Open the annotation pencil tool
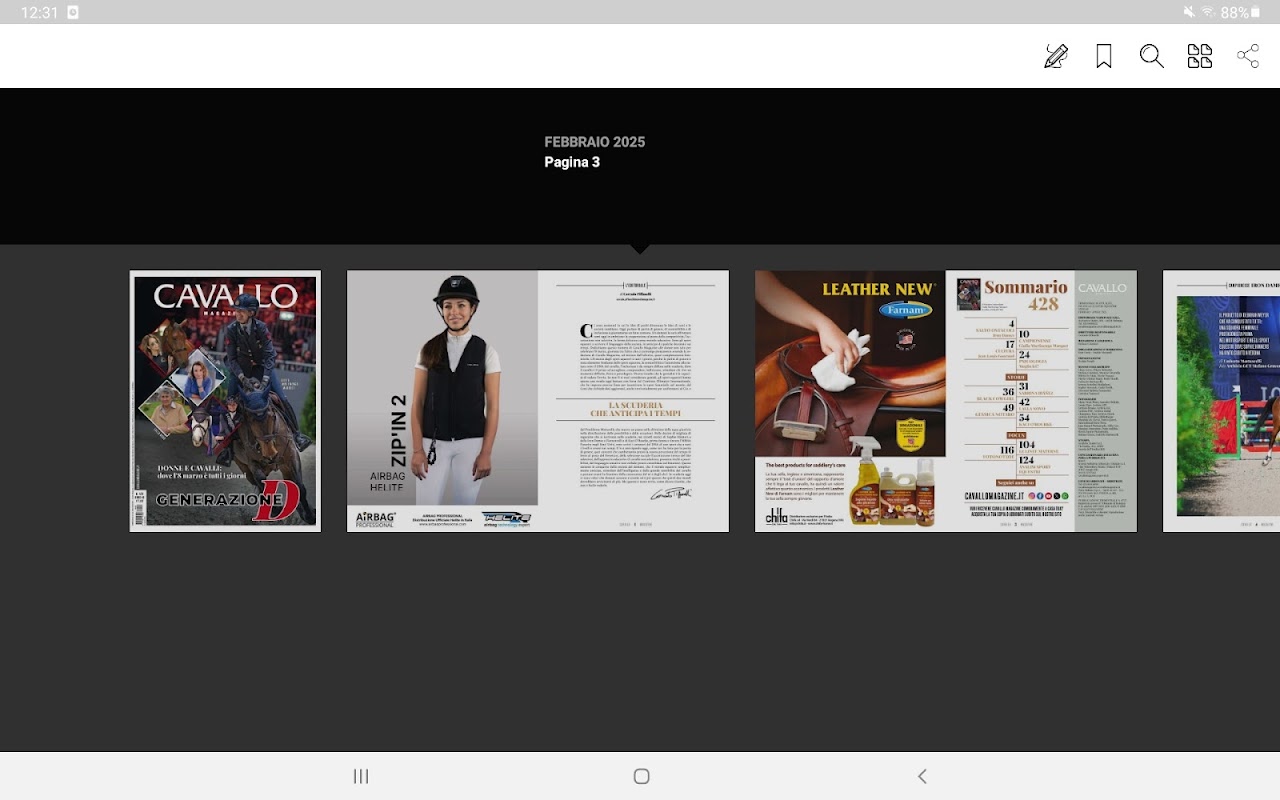The height and width of the screenshot is (800, 1280). point(1056,56)
